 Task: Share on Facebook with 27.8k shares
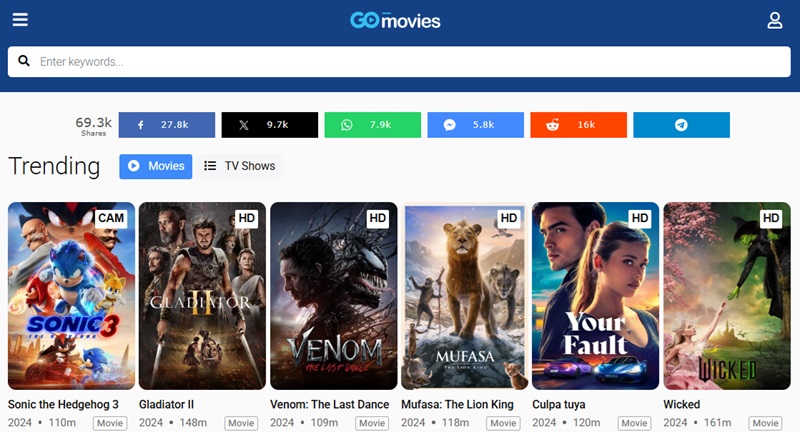[x=167, y=125]
